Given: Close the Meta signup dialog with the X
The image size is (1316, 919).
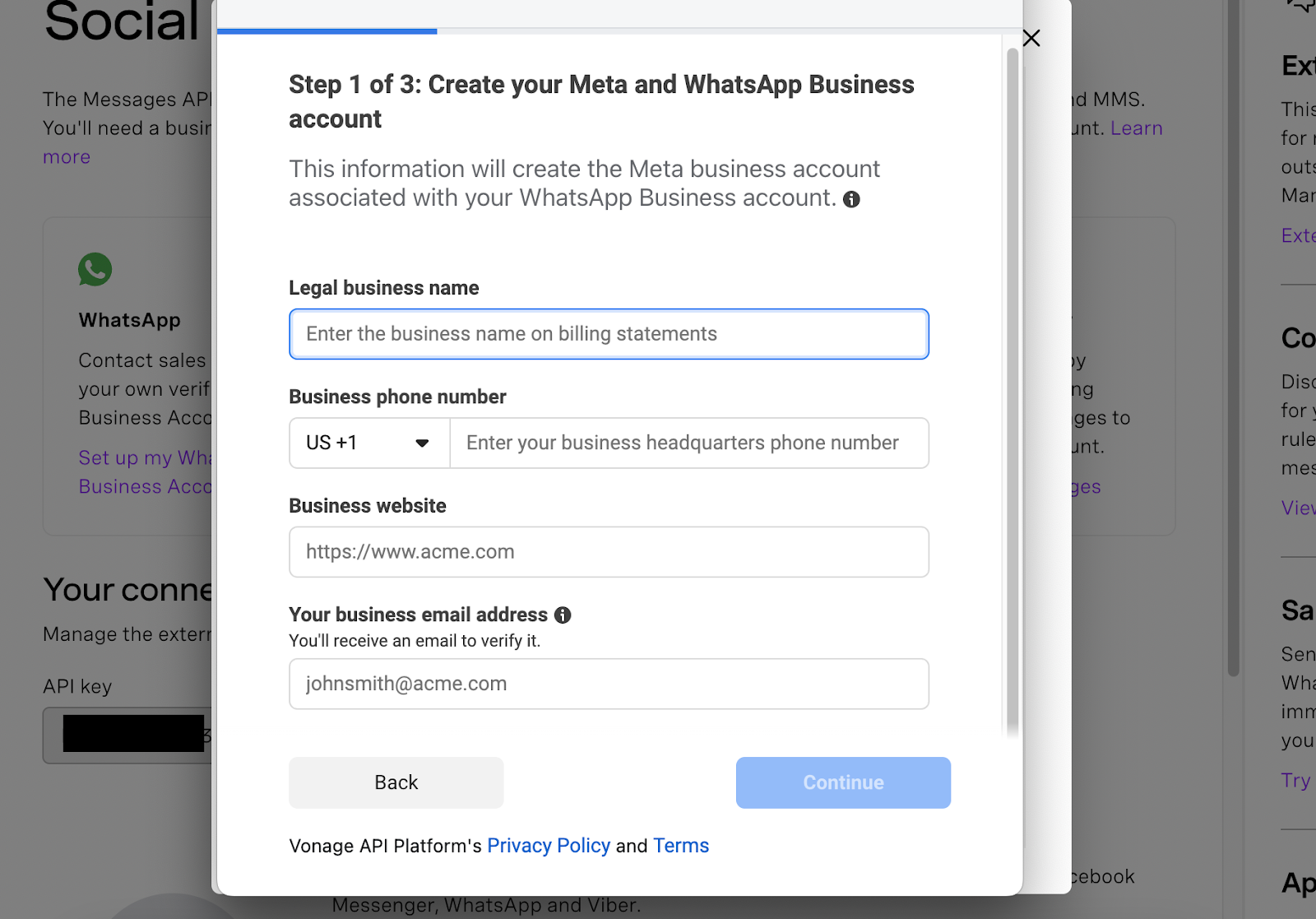Looking at the screenshot, I should 1031,38.
